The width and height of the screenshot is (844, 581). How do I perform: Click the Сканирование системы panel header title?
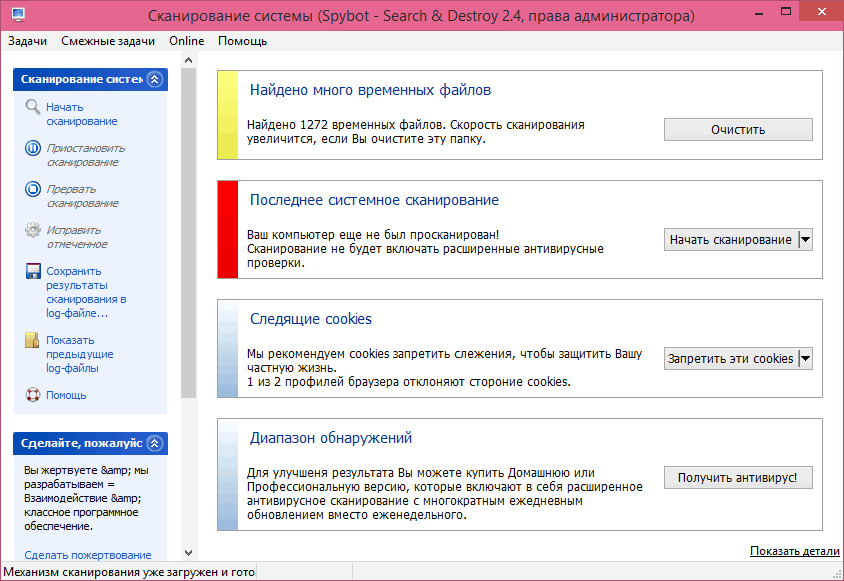click(x=82, y=79)
